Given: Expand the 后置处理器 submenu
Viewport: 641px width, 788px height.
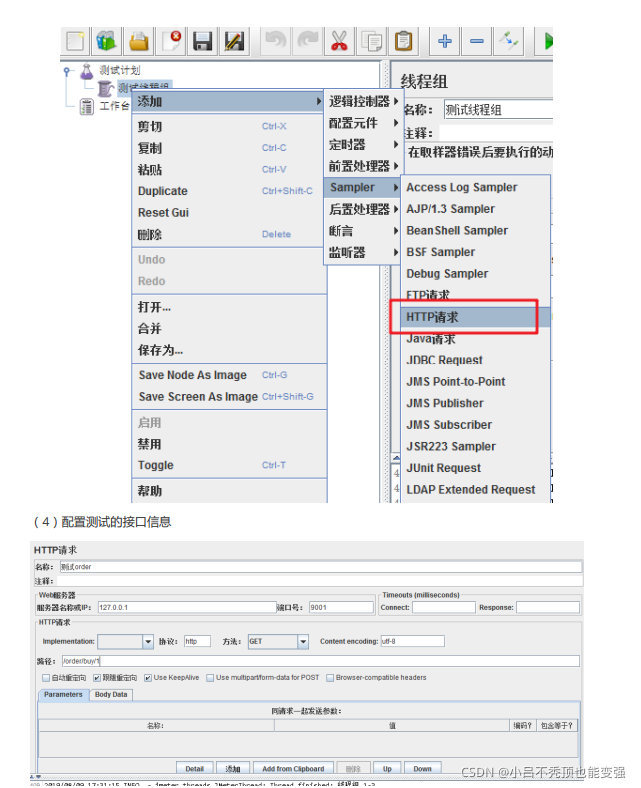Looking at the screenshot, I should (x=363, y=210).
